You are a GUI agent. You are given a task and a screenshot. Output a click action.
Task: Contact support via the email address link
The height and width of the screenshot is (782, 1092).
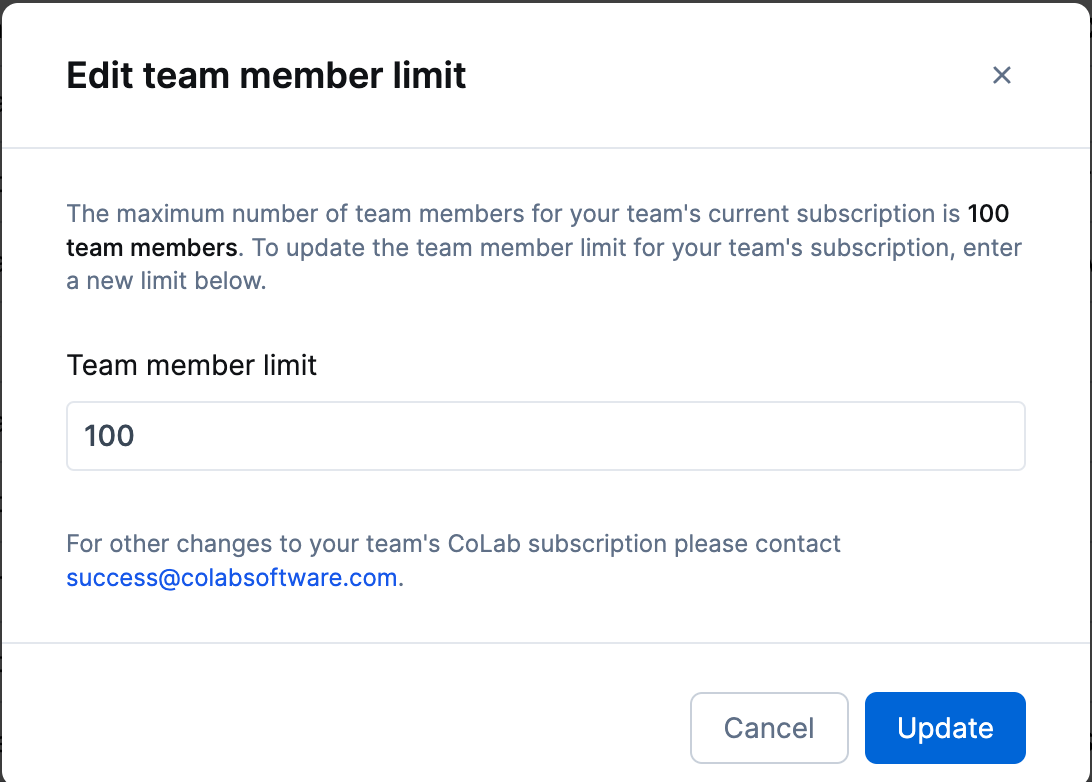pos(232,578)
